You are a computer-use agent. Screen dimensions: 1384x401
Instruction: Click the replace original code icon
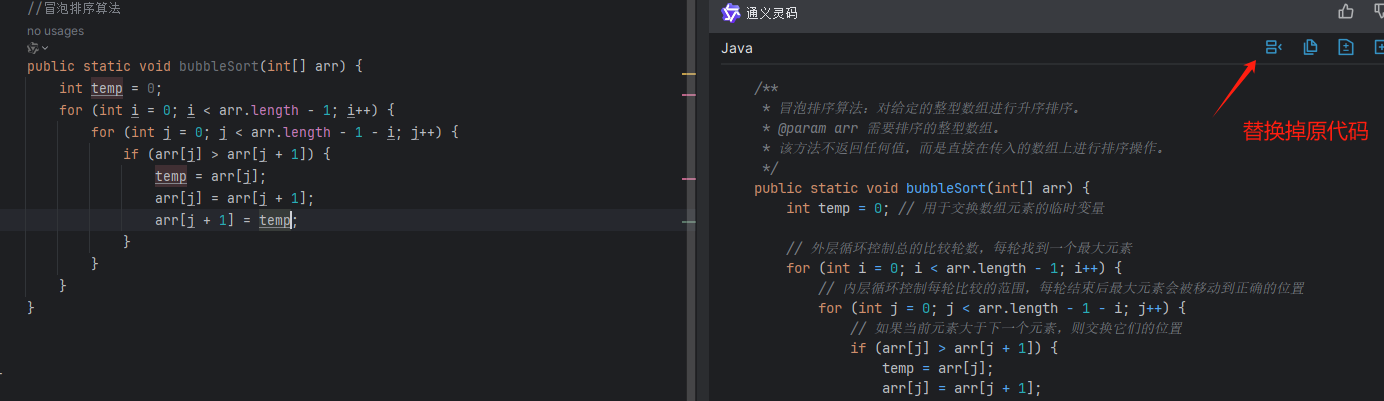(x=1273, y=47)
